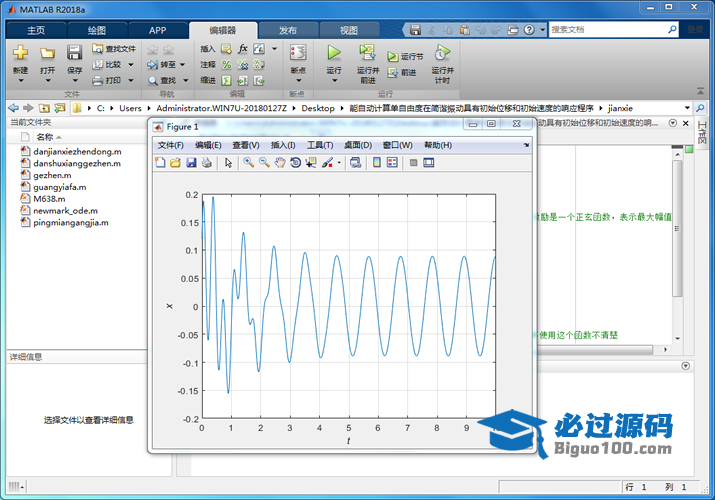Select newmark_ode.m in file list
Image resolution: width=715 pixels, height=500 pixels.
[x=65, y=211]
